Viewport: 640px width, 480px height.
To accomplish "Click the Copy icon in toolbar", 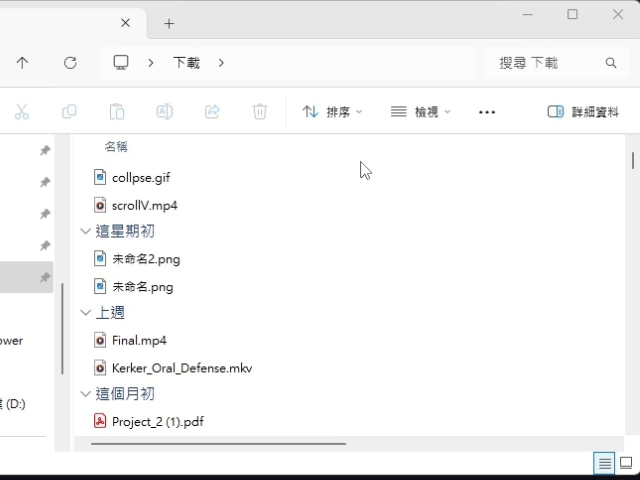I will [69, 112].
